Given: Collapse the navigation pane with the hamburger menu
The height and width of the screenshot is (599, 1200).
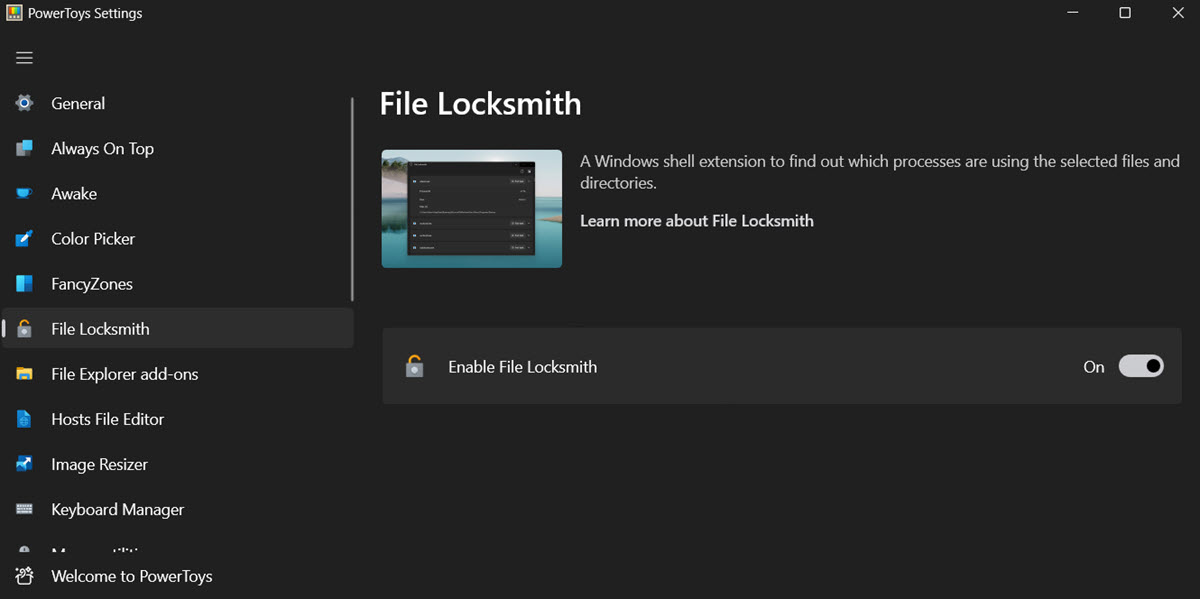Looking at the screenshot, I should point(24,57).
